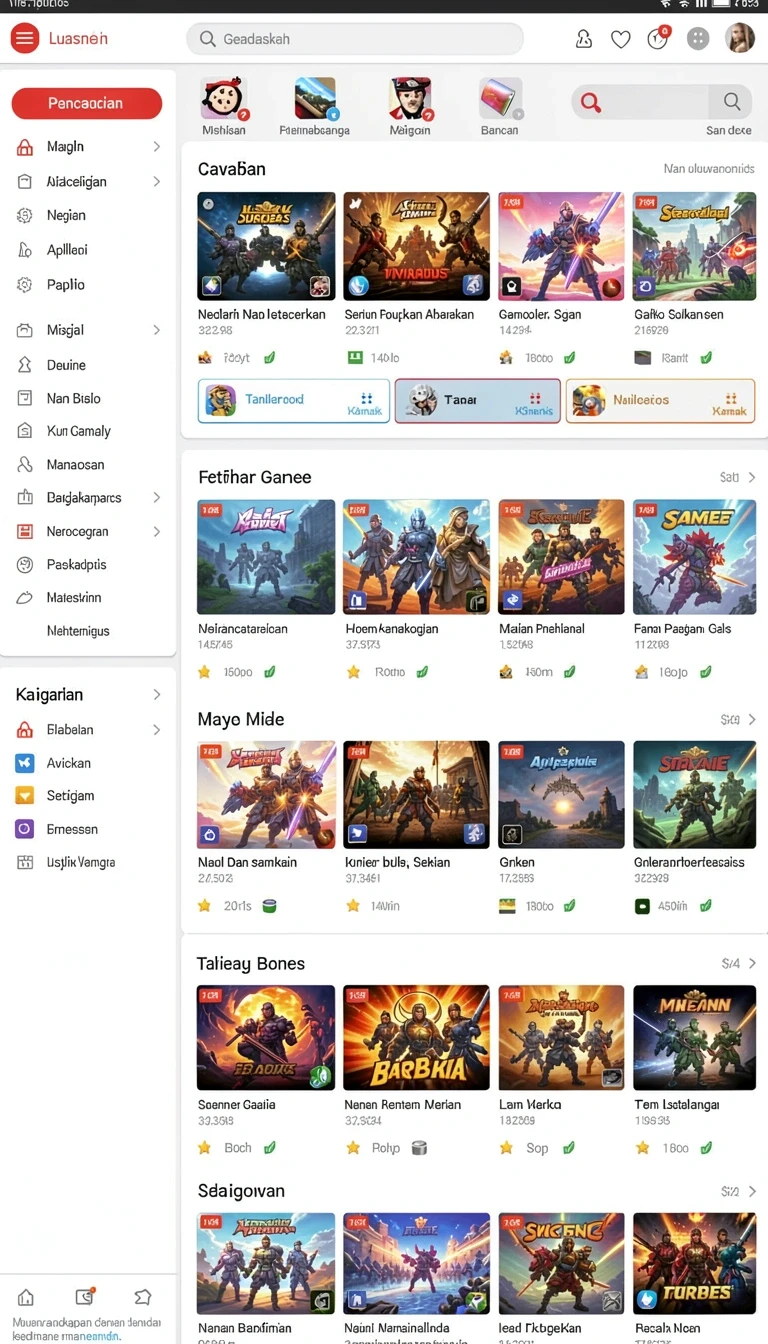768x1344 pixels.
Task: Click the Manaosan person icon
Action: tap(25, 464)
